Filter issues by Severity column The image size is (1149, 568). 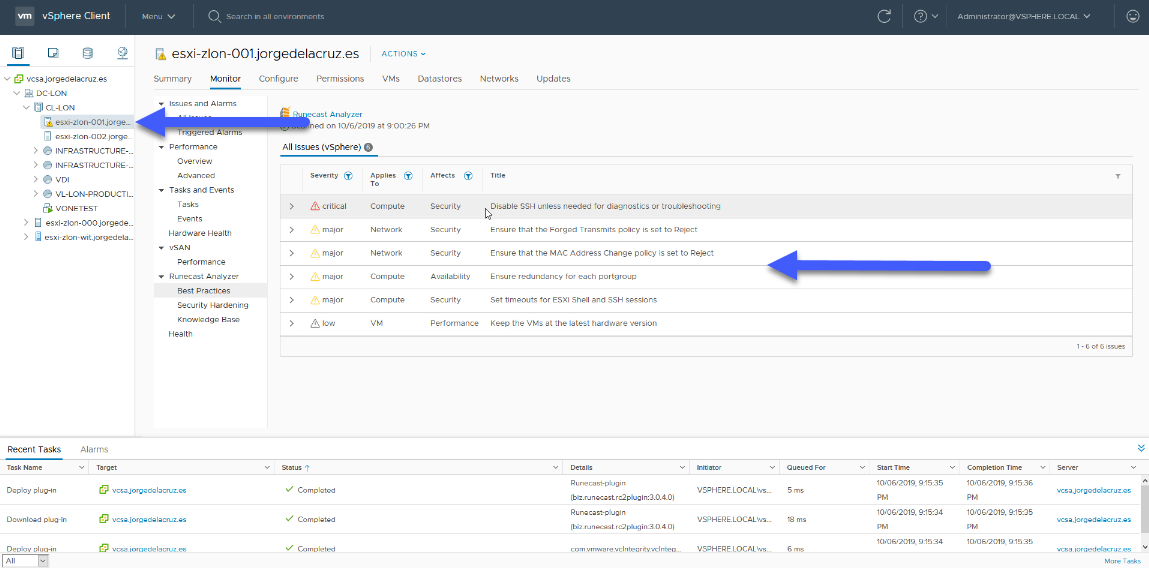(x=348, y=176)
